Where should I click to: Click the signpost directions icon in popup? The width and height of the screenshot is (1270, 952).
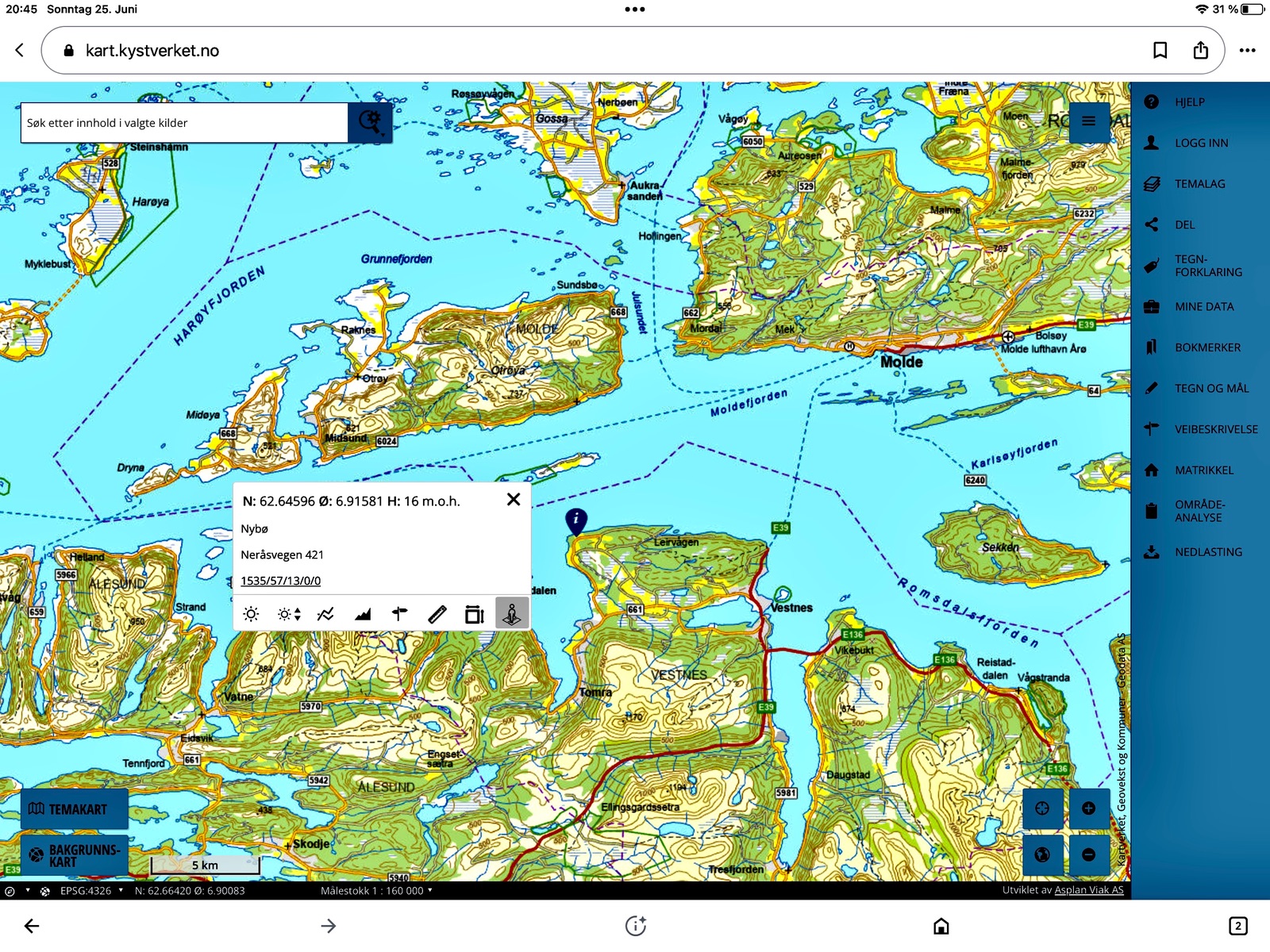point(399,614)
